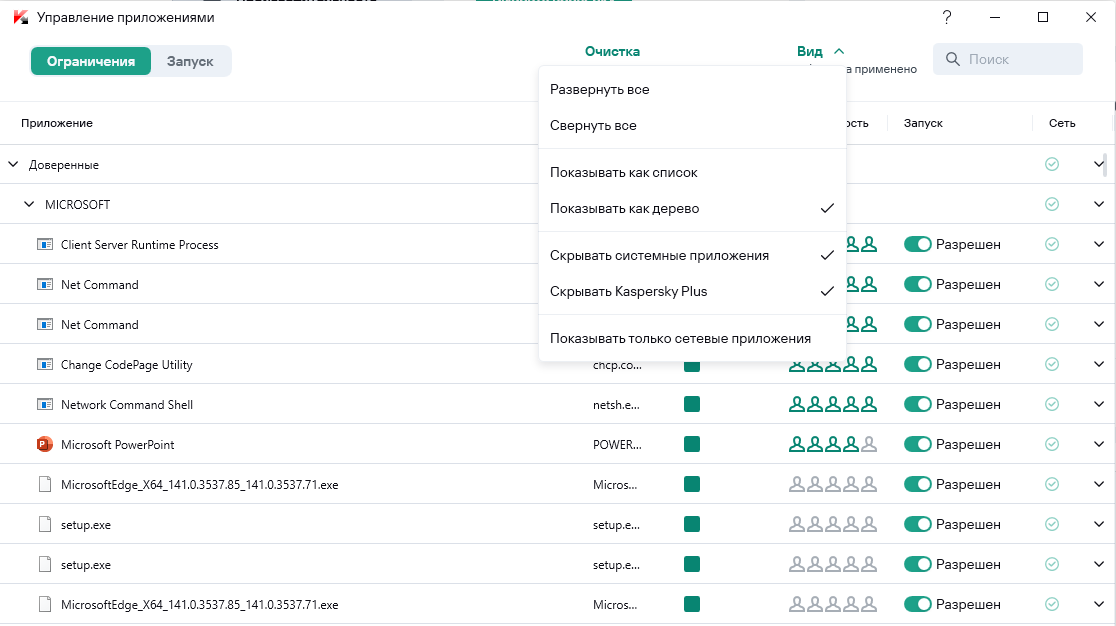Image resolution: width=1116 pixels, height=626 pixels.
Task: Click the Network Command Shell icon
Action: pos(44,405)
